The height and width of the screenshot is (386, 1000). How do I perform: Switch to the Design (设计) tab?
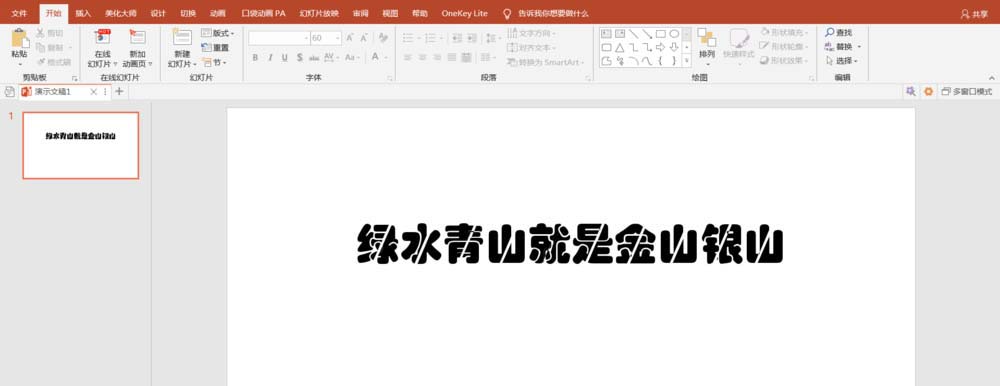point(158,13)
